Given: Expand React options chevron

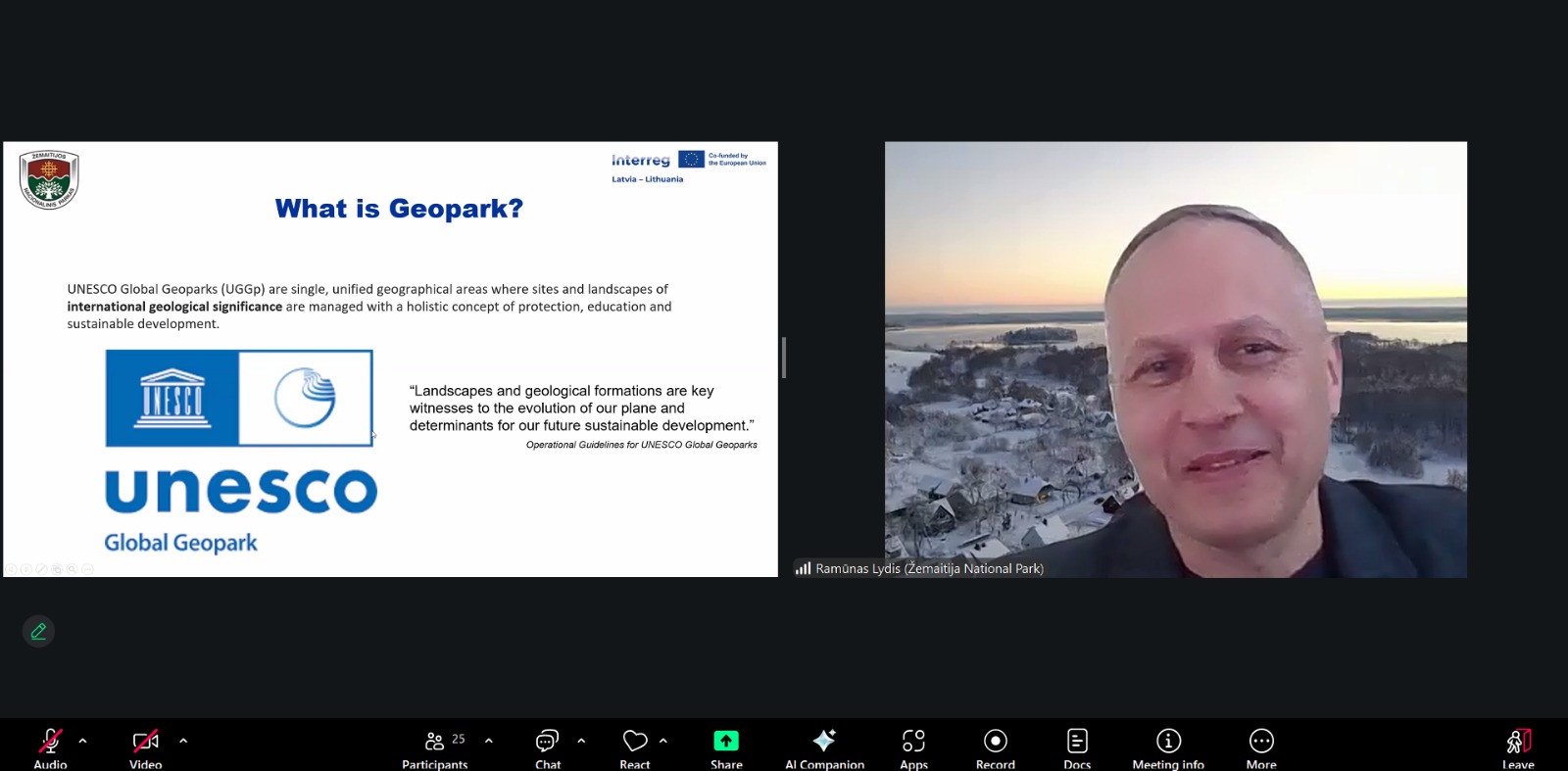Looking at the screenshot, I should [663, 741].
